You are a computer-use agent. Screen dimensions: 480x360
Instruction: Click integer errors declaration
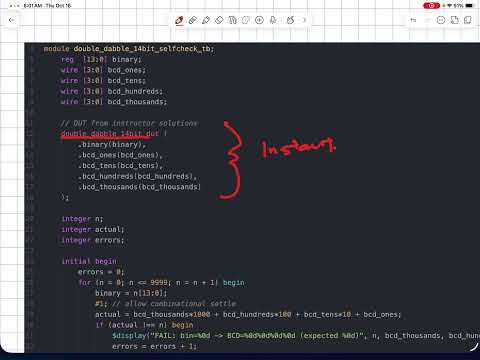pyautogui.click(x=93, y=240)
